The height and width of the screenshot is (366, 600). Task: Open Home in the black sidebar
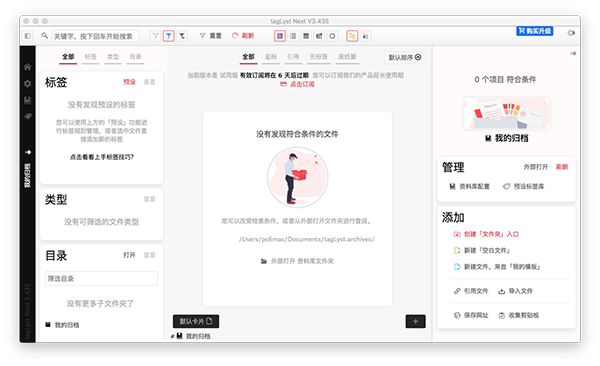(x=28, y=67)
